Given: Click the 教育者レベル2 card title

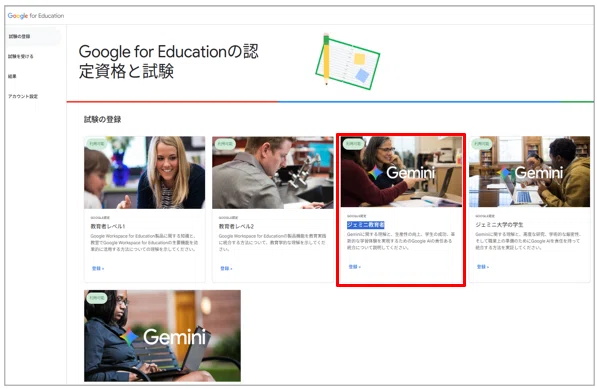Looking at the screenshot, I should [x=236, y=226].
